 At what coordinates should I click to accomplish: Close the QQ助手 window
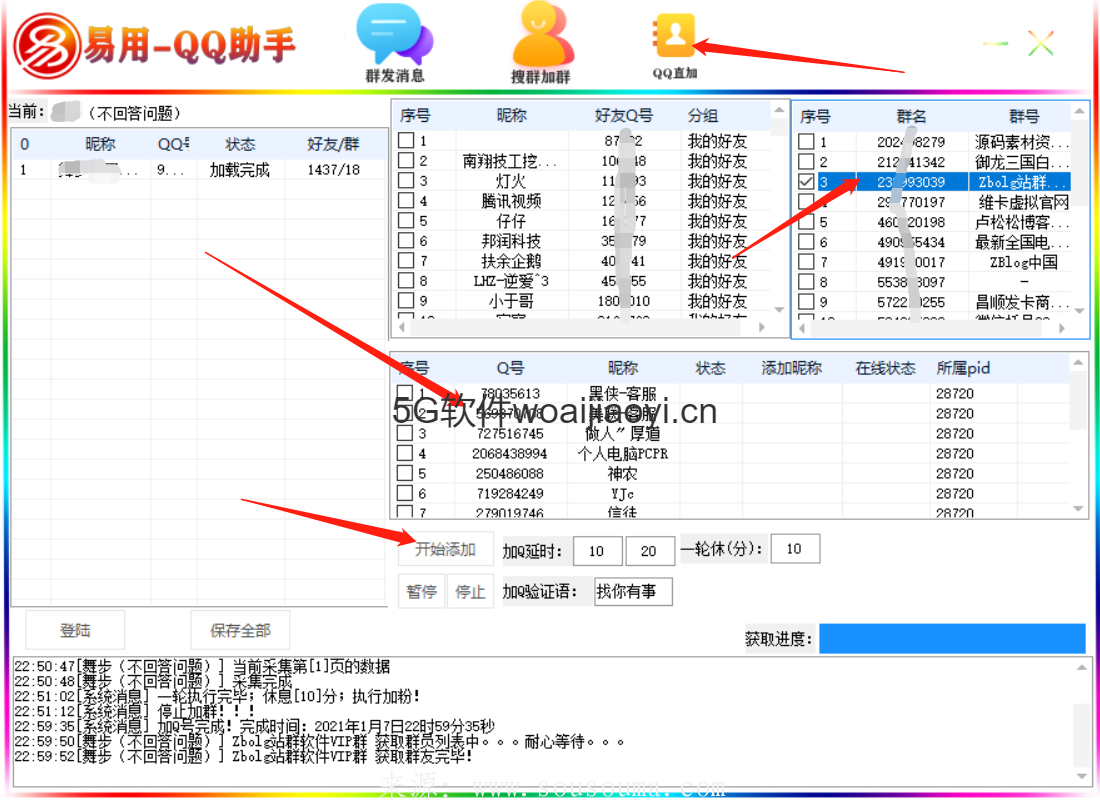(x=1041, y=44)
